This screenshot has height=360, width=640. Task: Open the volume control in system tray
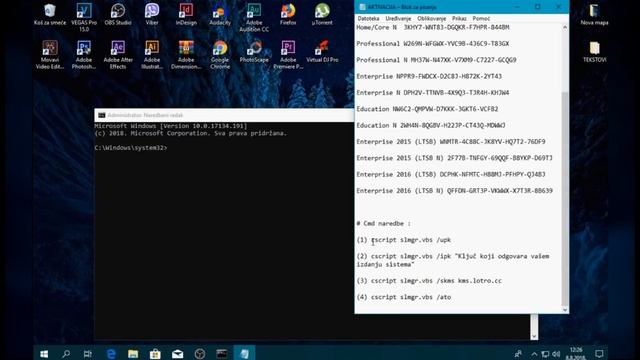pos(556,354)
